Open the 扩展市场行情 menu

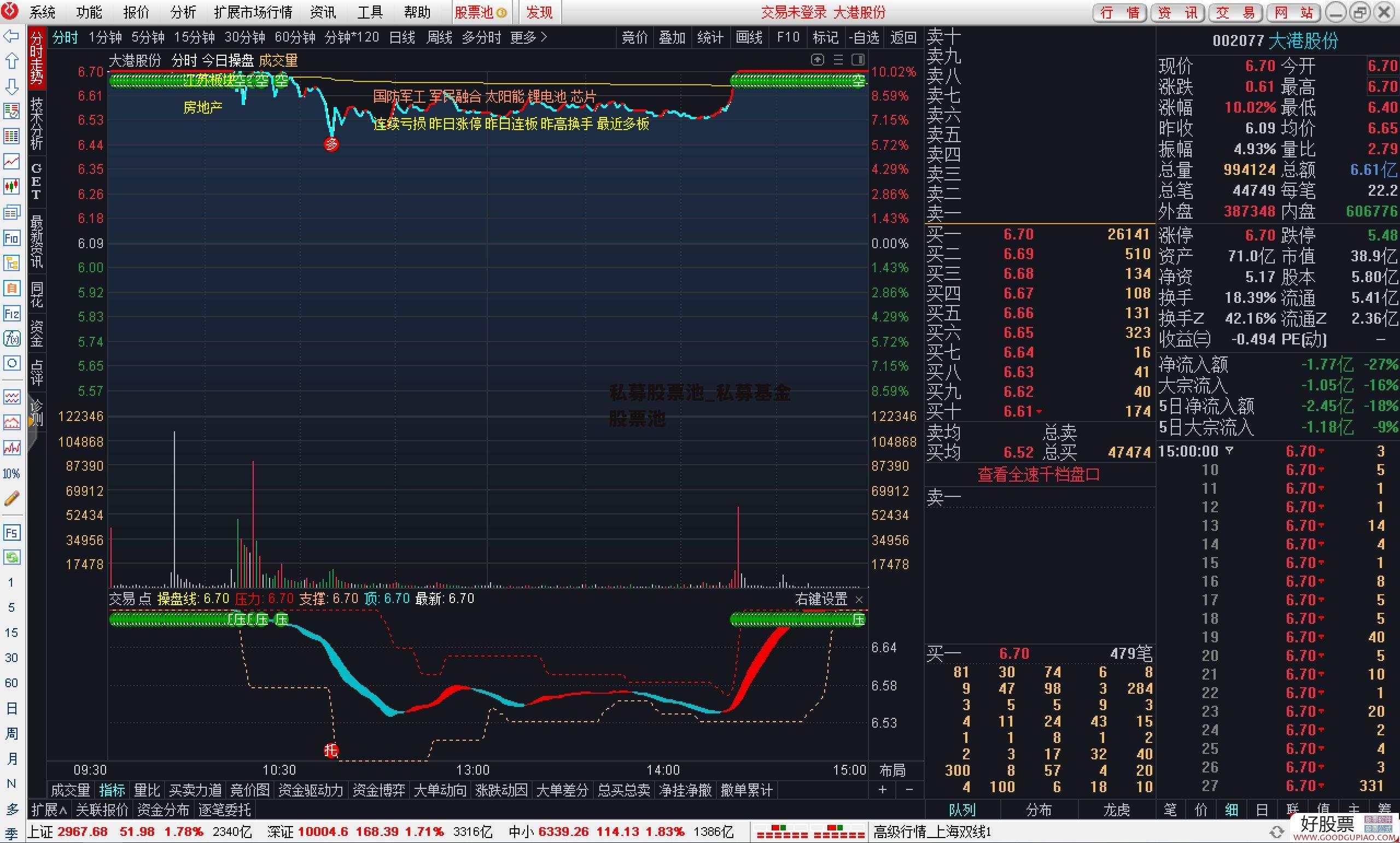[253, 12]
